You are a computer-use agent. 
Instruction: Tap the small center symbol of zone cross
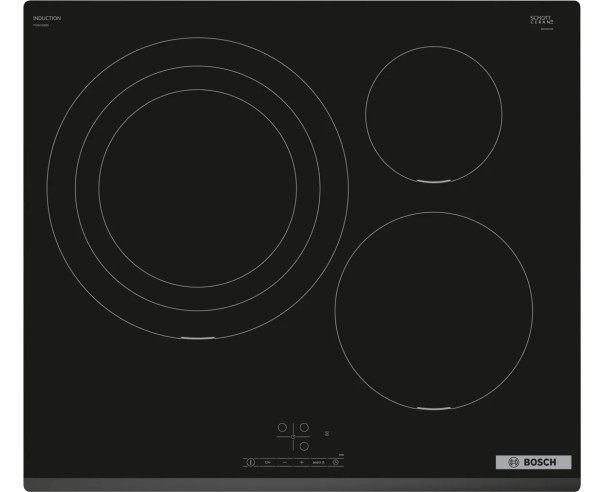[x=293, y=437]
